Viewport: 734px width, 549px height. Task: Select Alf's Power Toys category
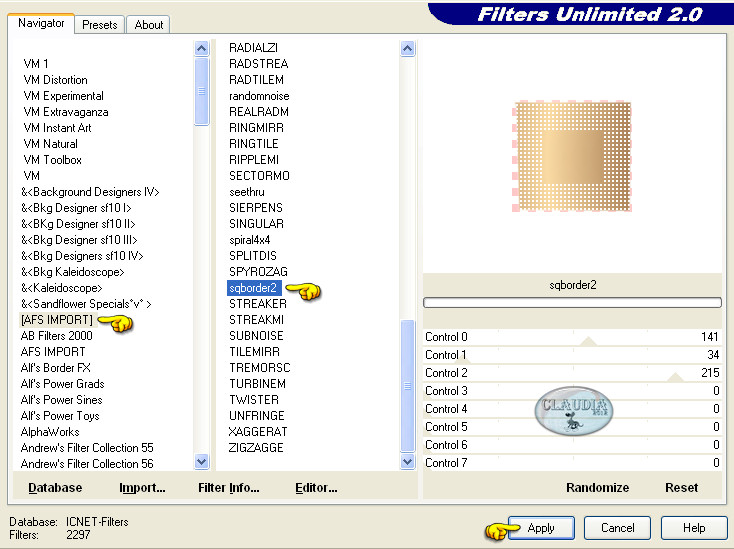pos(60,416)
